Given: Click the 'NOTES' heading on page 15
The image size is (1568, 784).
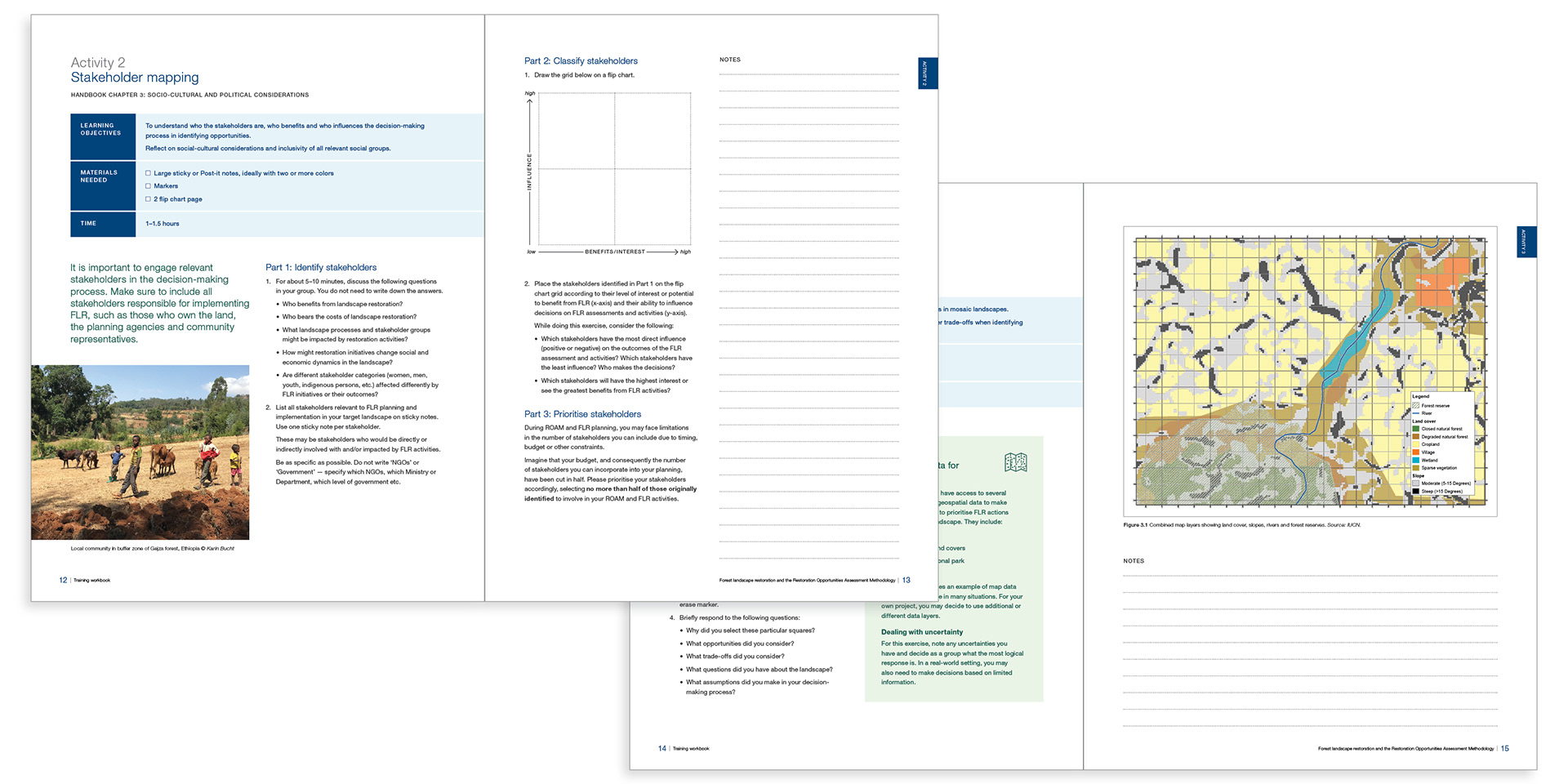Looking at the screenshot, I should tap(1134, 561).
